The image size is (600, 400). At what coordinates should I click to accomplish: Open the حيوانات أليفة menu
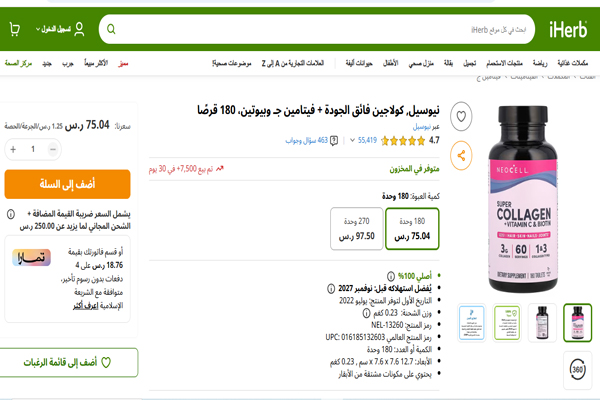point(359,63)
